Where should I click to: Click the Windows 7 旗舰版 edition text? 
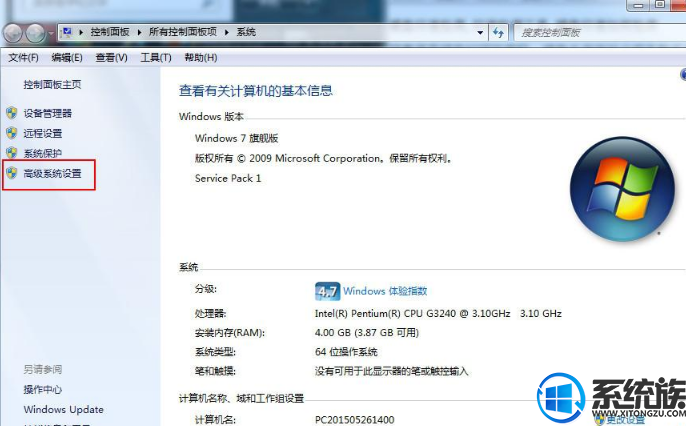(236, 138)
